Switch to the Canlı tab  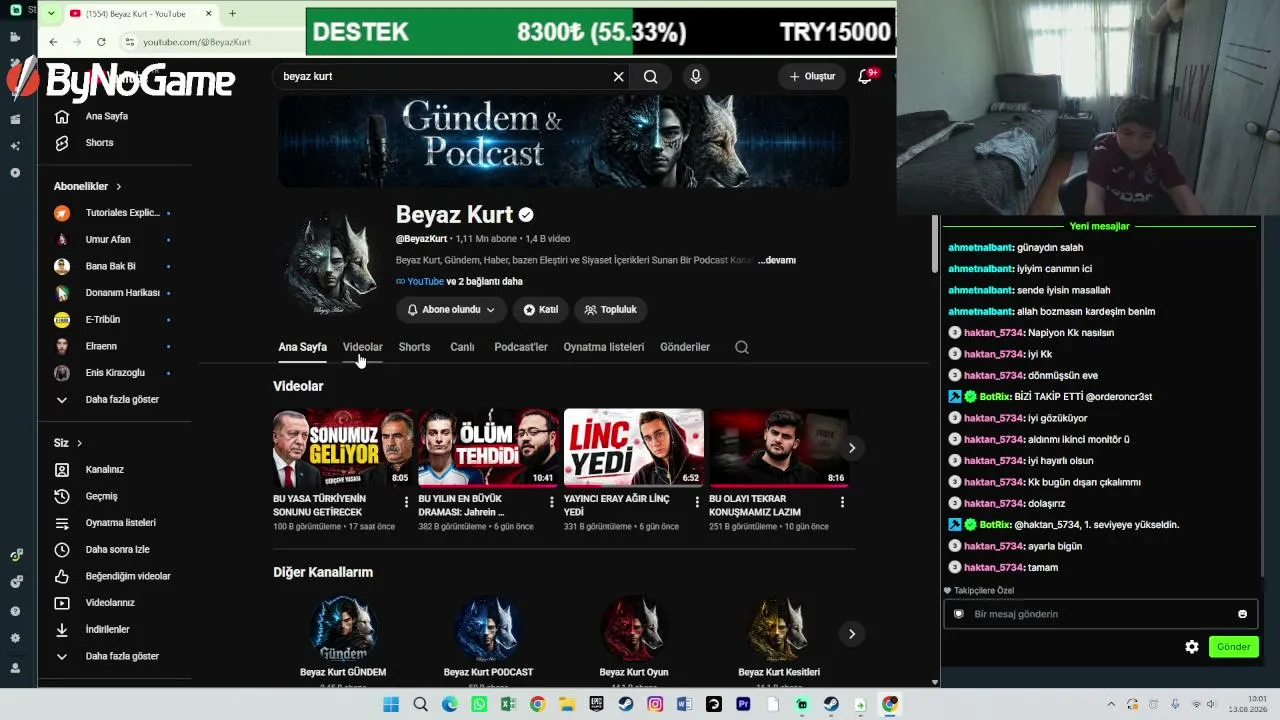point(462,347)
